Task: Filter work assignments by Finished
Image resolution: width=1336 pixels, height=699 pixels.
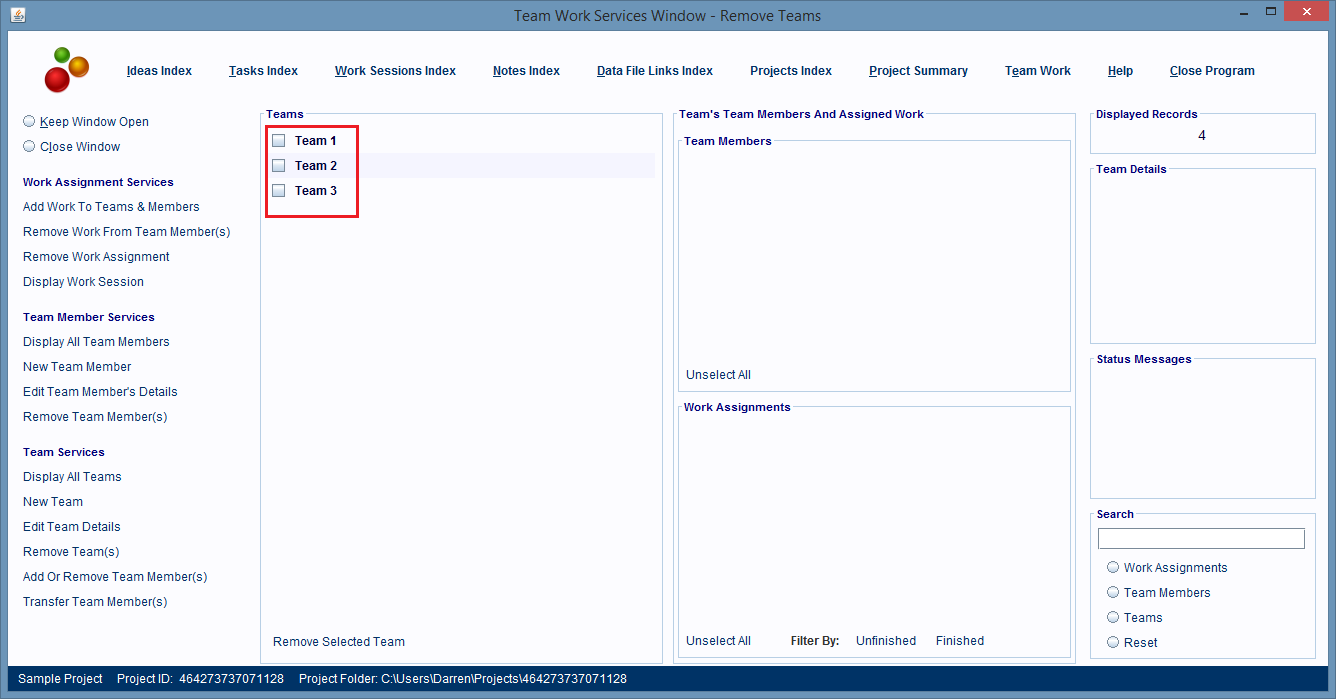Action: 960,641
